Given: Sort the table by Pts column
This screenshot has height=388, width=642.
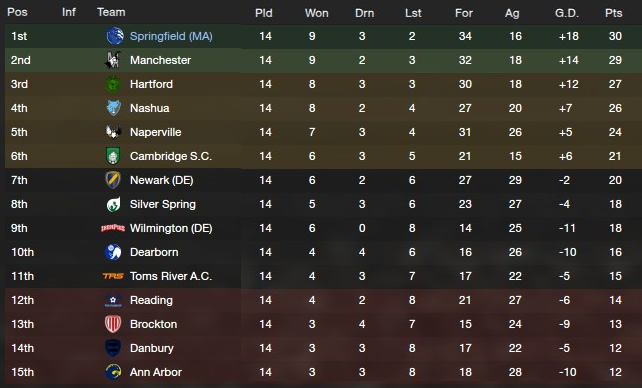Looking at the screenshot, I should [614, 13].
